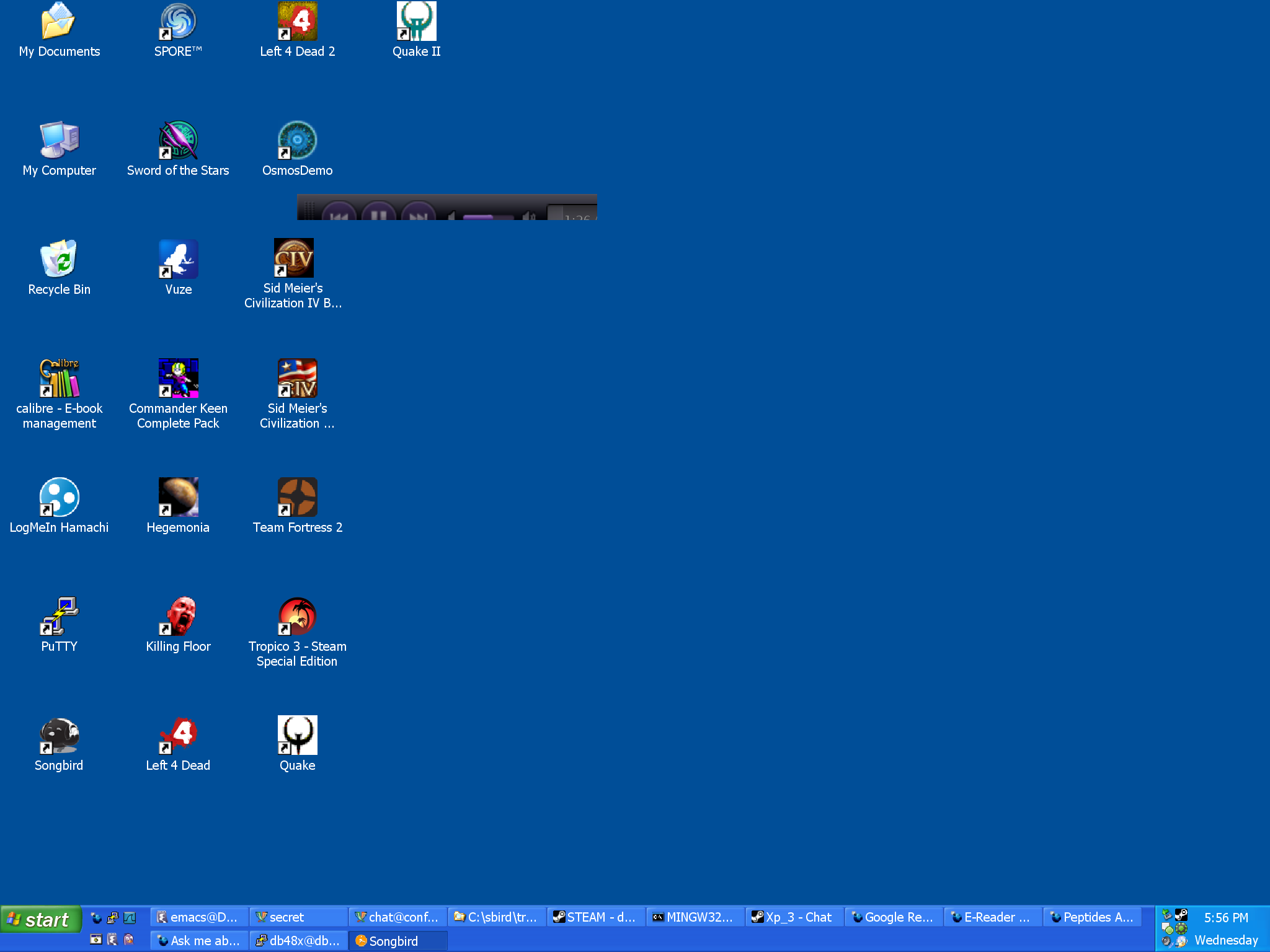Image resolution: width=1270 pixels, height=952 pixels.
Task: Launch Pidgin from the Quick Launch bar
Action: [129, 939]
